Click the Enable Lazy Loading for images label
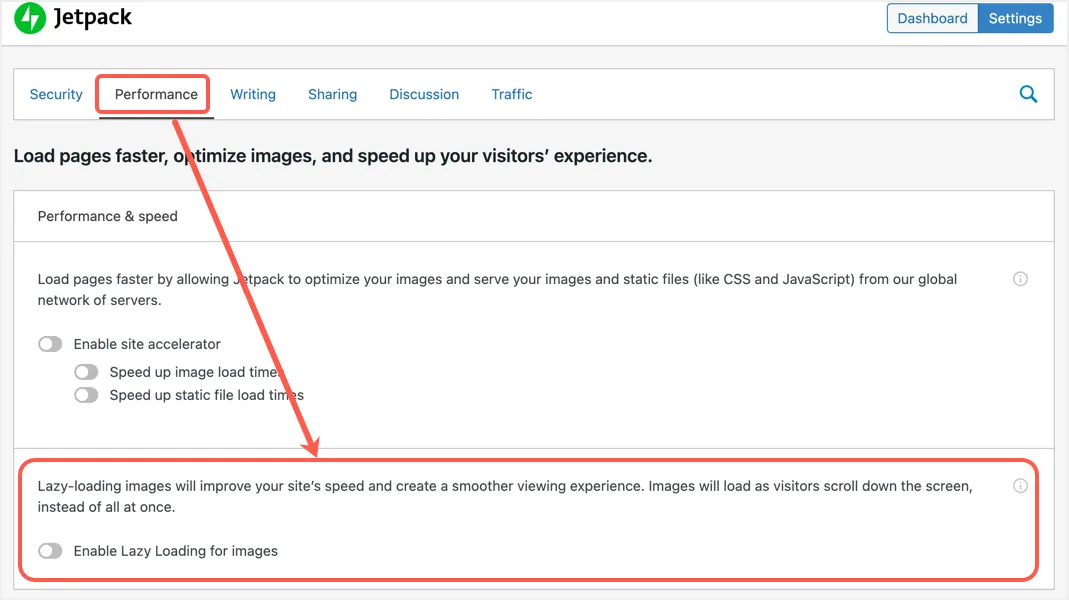This screenshot has height=600, width=1069. pyautogui.click(x=176, y=551)
